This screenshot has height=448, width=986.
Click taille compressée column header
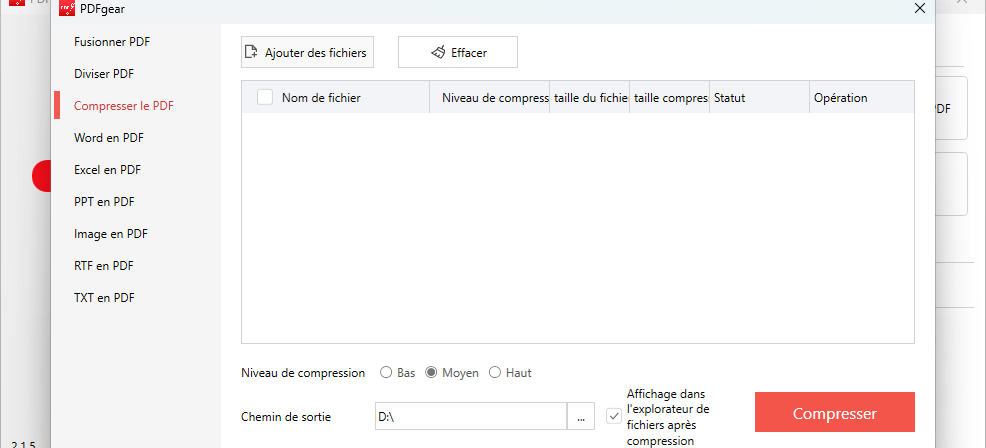pos(670,98)
